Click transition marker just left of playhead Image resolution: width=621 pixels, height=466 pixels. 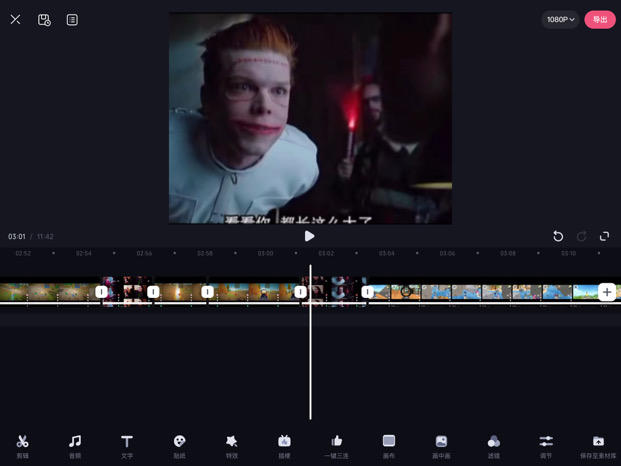point(301,292)
